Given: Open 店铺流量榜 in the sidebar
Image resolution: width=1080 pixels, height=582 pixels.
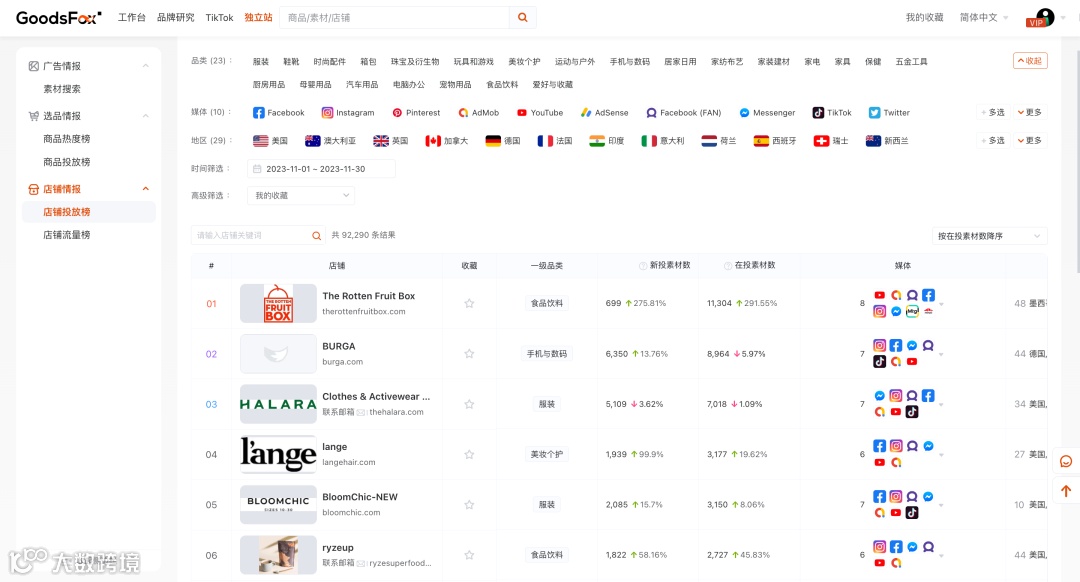Looking at the screenshot, I should coord(67,235).
